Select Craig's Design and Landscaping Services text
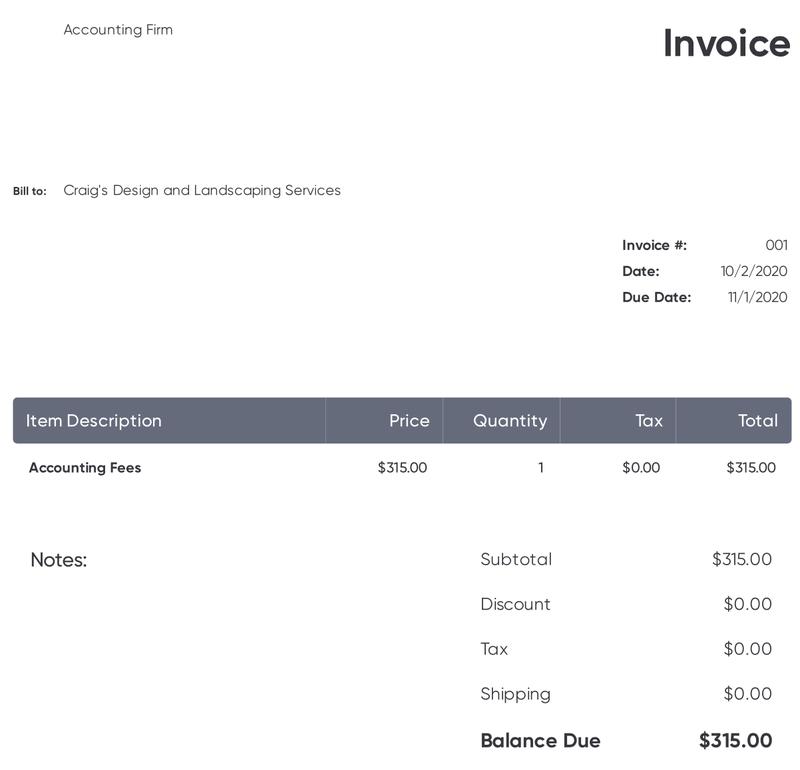The width and height of the screenshot is (800, 770). pyautogui.click(x=202, y=190)
